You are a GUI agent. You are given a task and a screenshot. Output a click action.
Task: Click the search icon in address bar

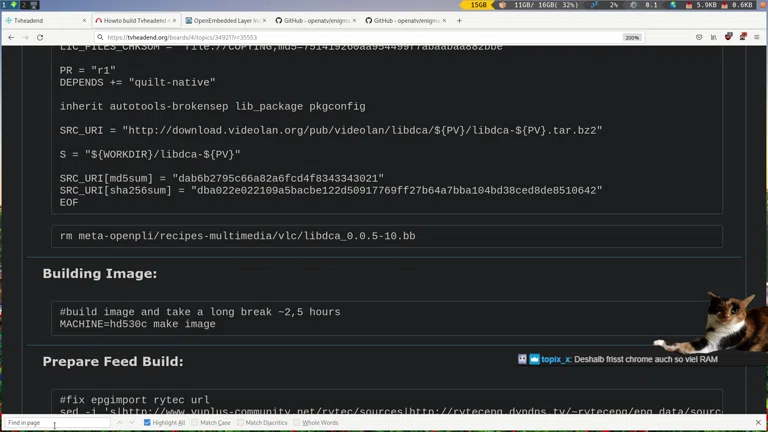(100, 37)
